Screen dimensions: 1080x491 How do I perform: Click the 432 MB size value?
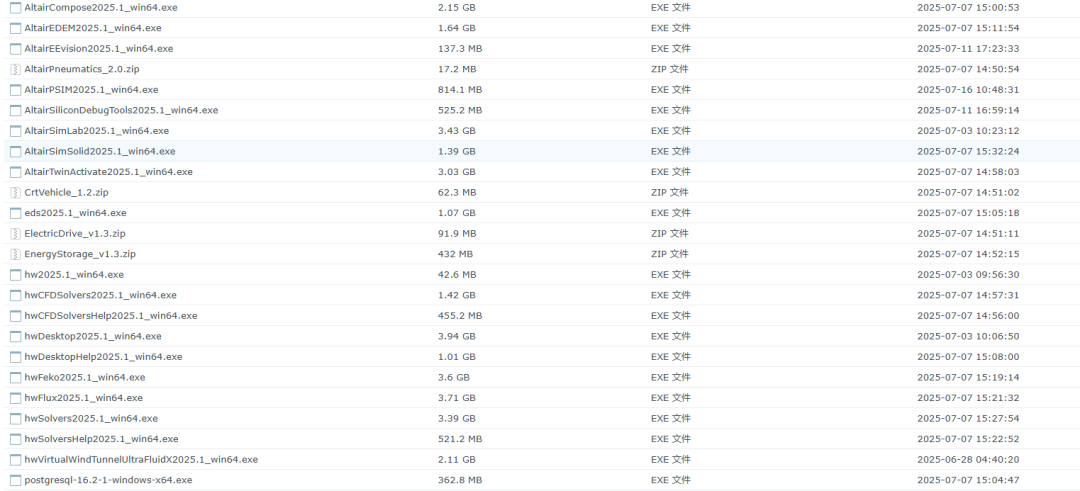(455, 254)
